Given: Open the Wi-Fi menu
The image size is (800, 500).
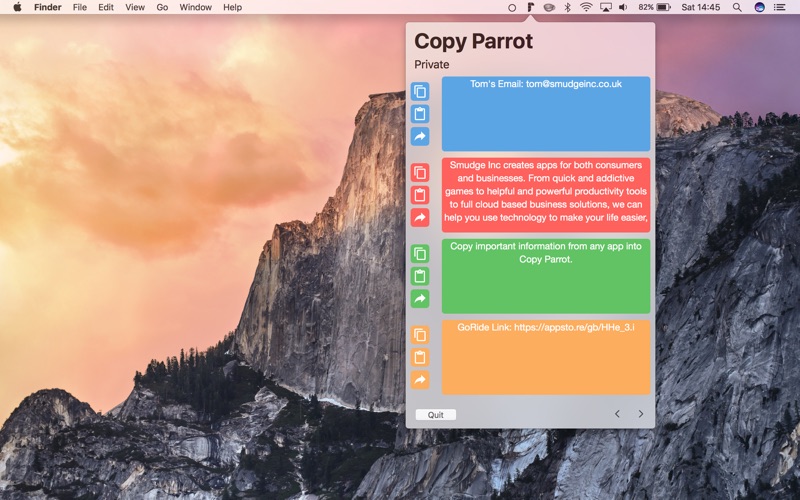Looking at the screenshot, I should [x=586, y=7].
